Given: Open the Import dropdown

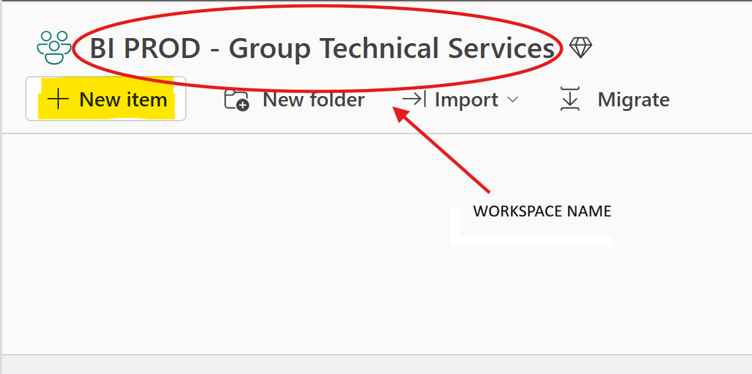Looking at the screenshot, I should point(460,100).
